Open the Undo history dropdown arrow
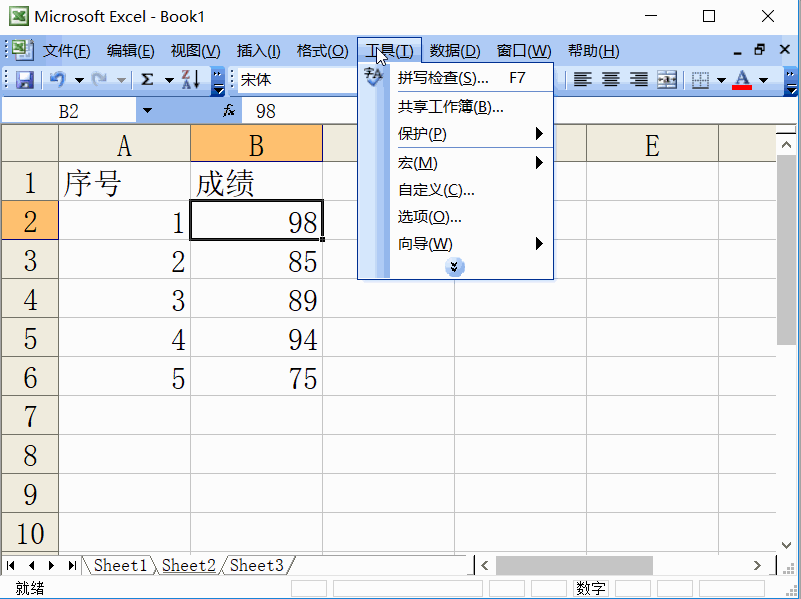Screen dimensions: 801x599 (79, 80)
